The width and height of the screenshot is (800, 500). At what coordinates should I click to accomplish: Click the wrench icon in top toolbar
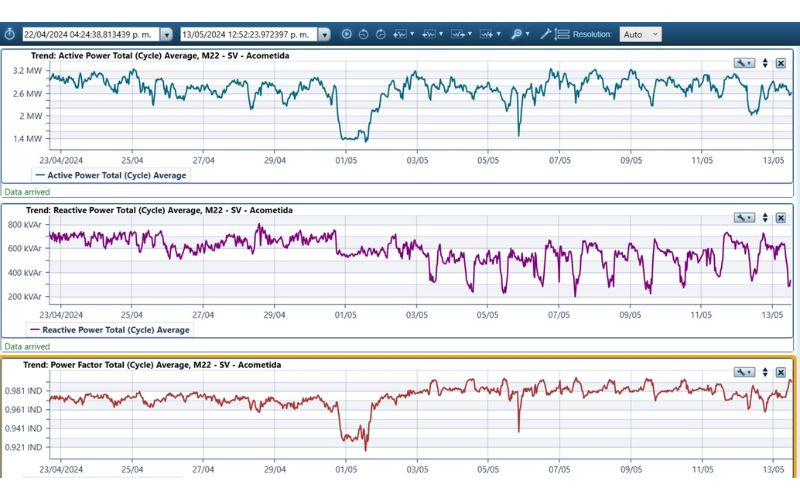coord(546,34)
